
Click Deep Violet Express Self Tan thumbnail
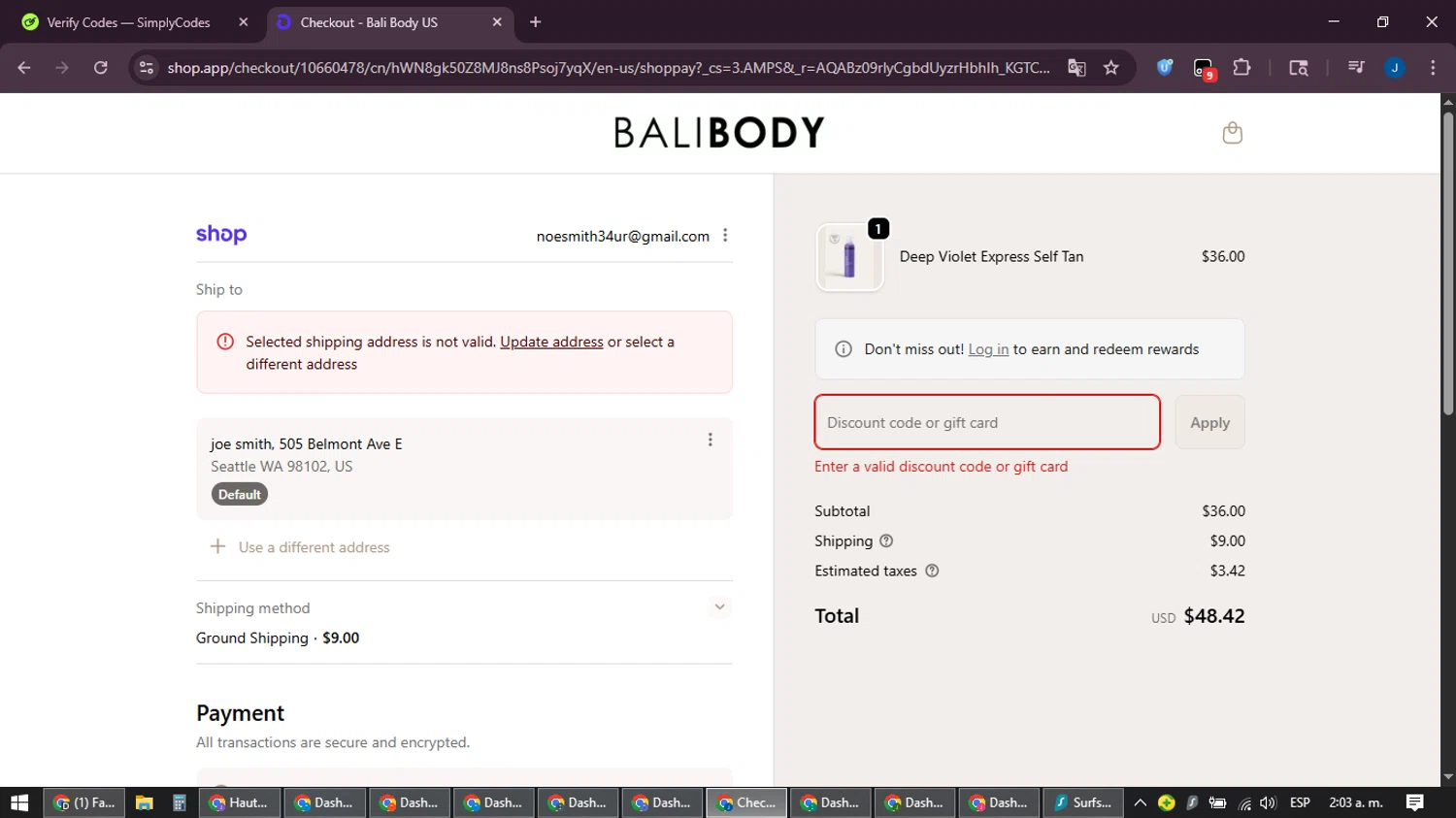[849, 257]
